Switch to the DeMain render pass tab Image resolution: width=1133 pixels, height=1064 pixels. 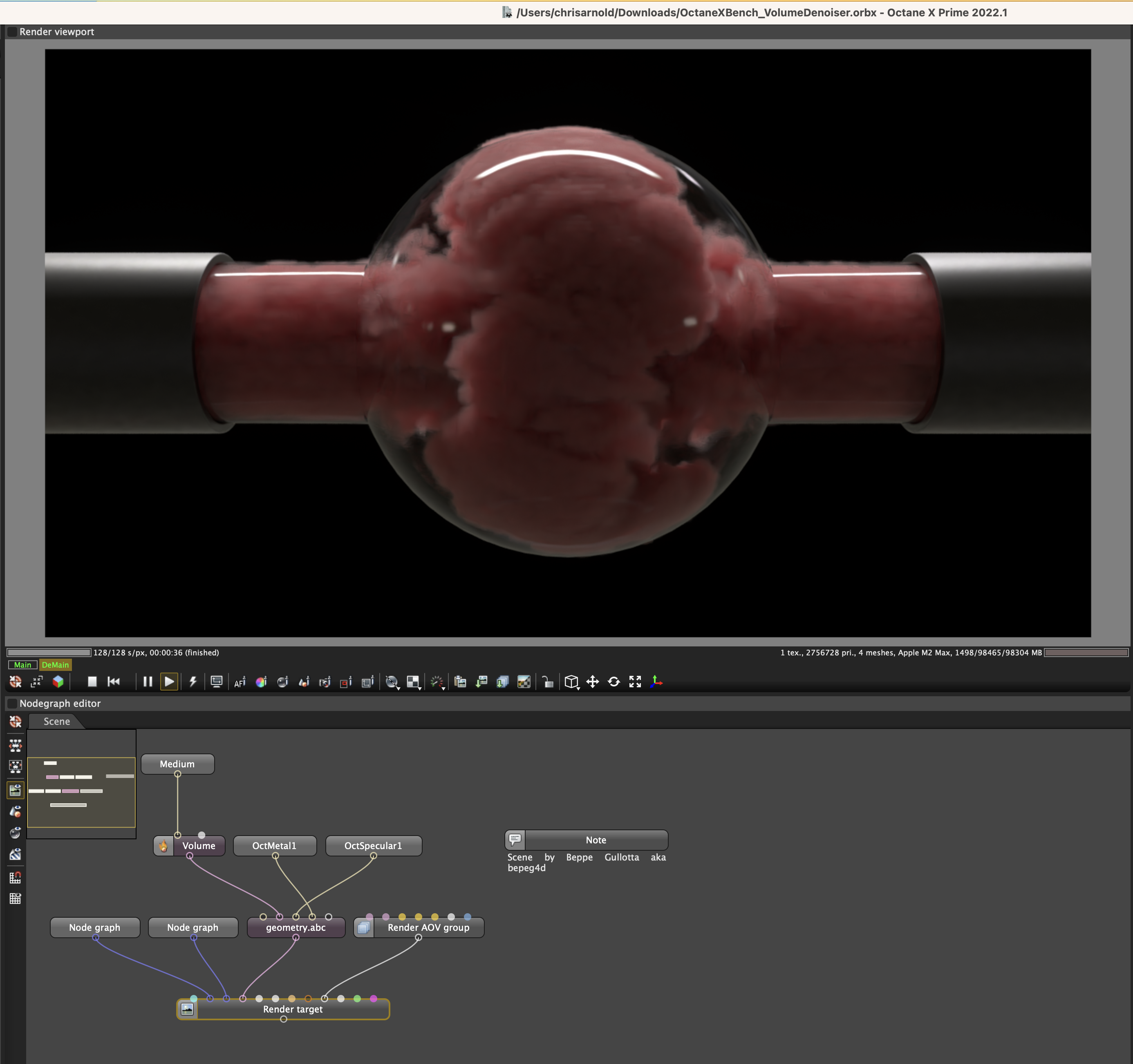point(55,665)
